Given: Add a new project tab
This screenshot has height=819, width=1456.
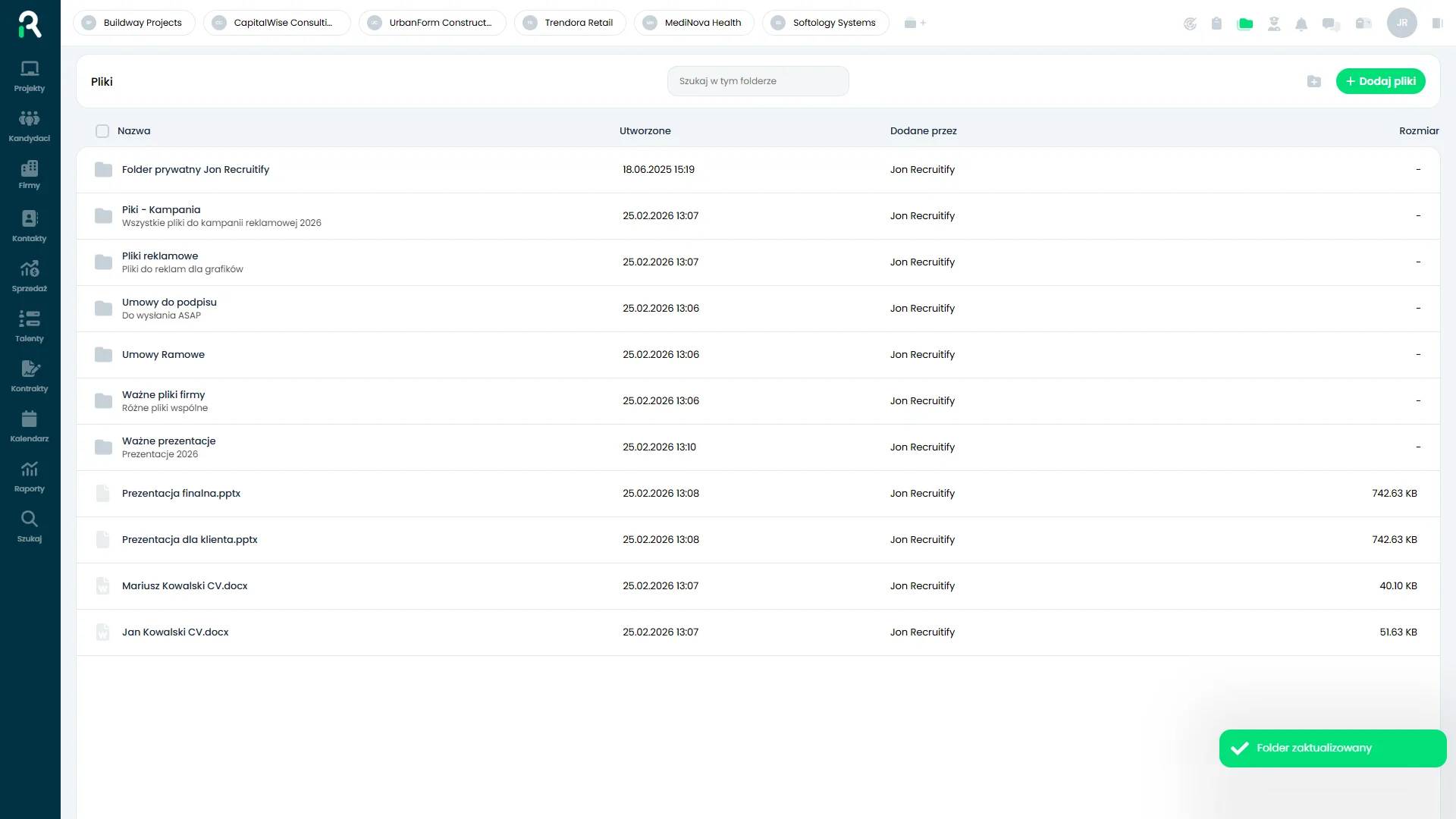Looking at the screenshot, I should pos(915,23).
